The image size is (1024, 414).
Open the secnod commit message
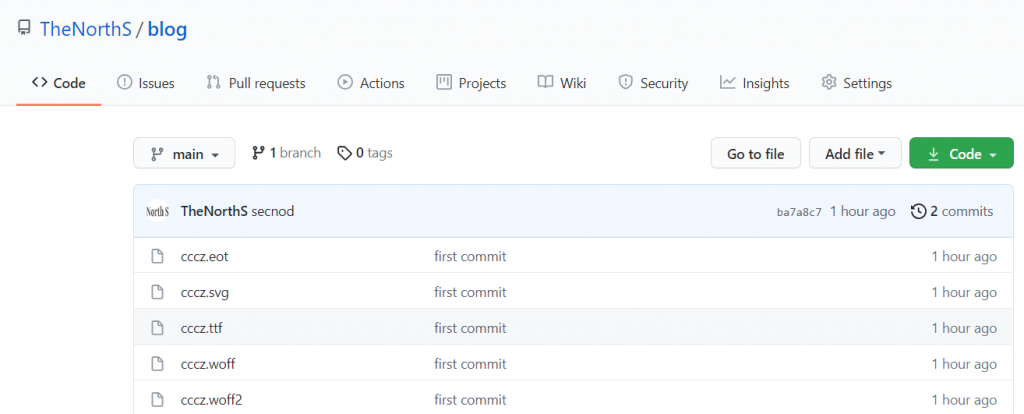272,212
